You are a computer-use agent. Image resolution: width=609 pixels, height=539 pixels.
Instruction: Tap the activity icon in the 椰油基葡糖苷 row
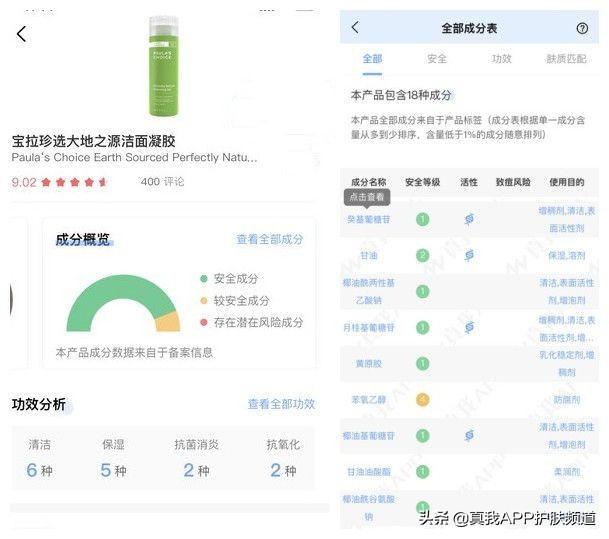coord(469,435)
